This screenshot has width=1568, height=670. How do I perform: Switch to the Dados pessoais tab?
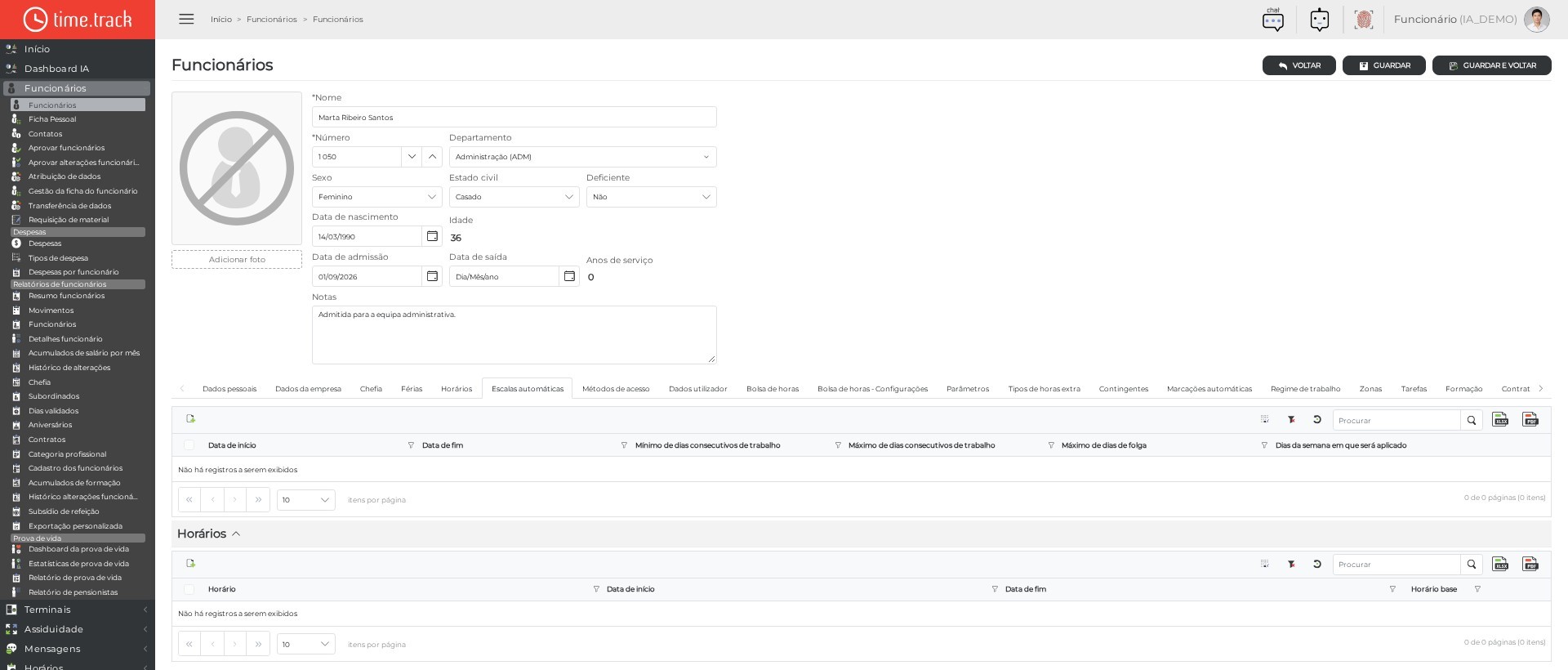[229, 389]
